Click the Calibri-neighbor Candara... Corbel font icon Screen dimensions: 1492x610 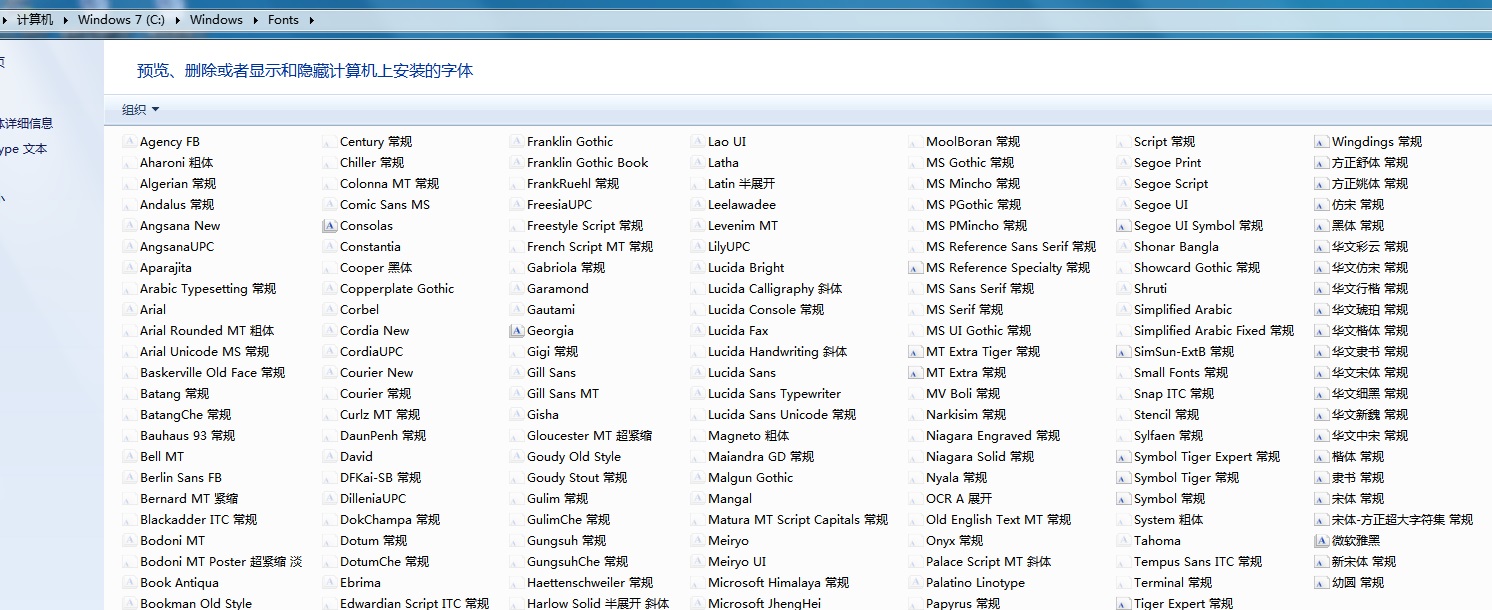(329, 310)
